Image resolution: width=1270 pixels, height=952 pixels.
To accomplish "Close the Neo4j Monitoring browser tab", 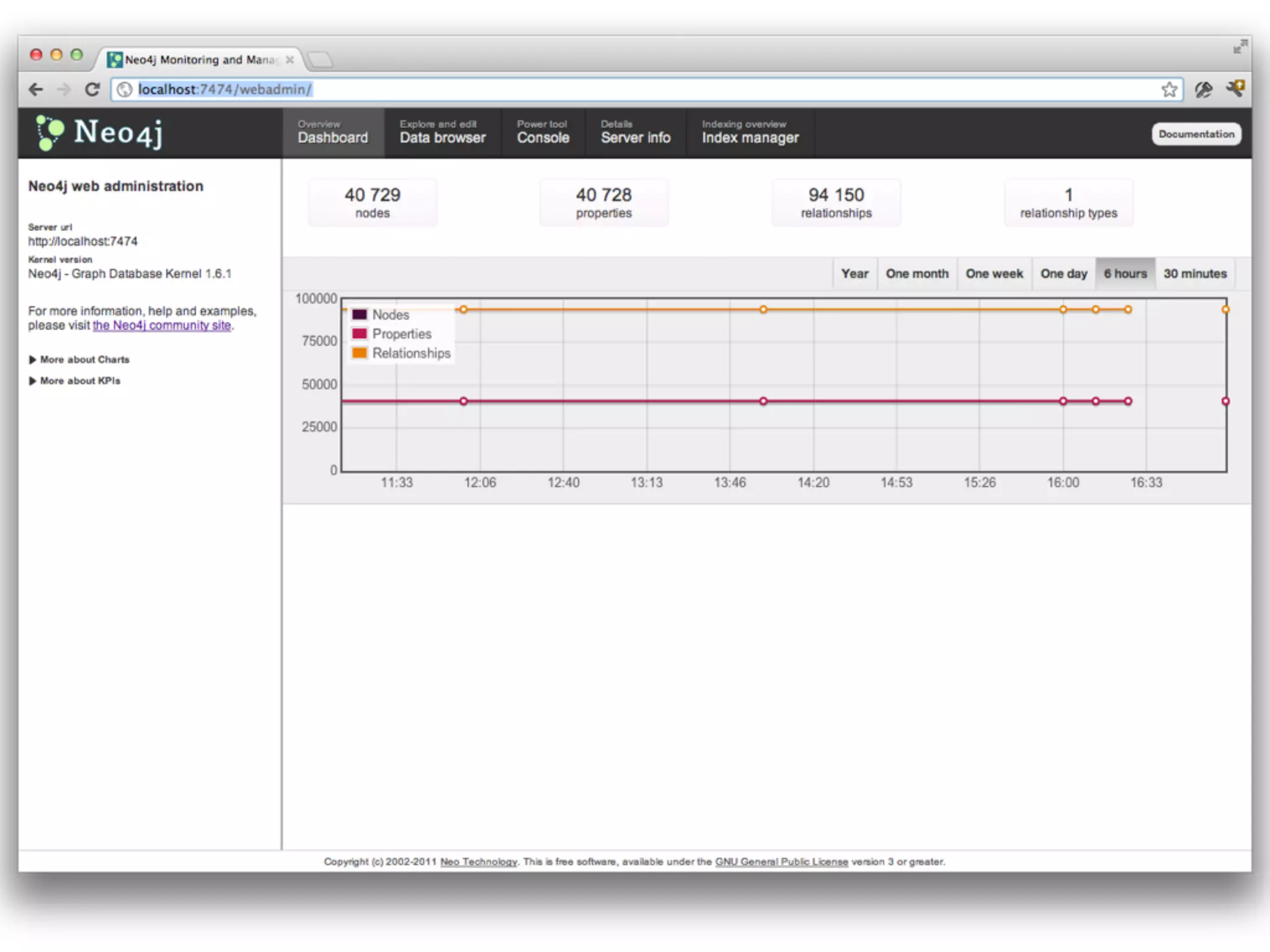I will click(290, 59).
